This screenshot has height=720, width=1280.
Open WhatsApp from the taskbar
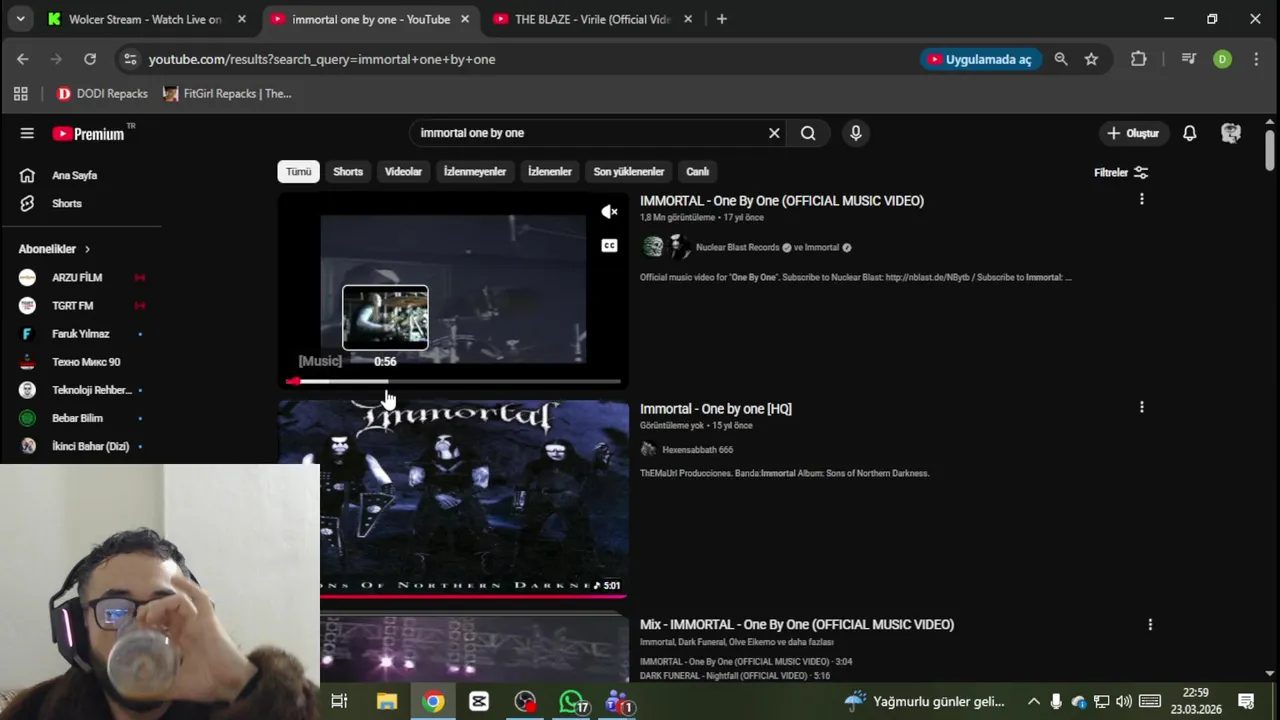(x=572, y=702)
